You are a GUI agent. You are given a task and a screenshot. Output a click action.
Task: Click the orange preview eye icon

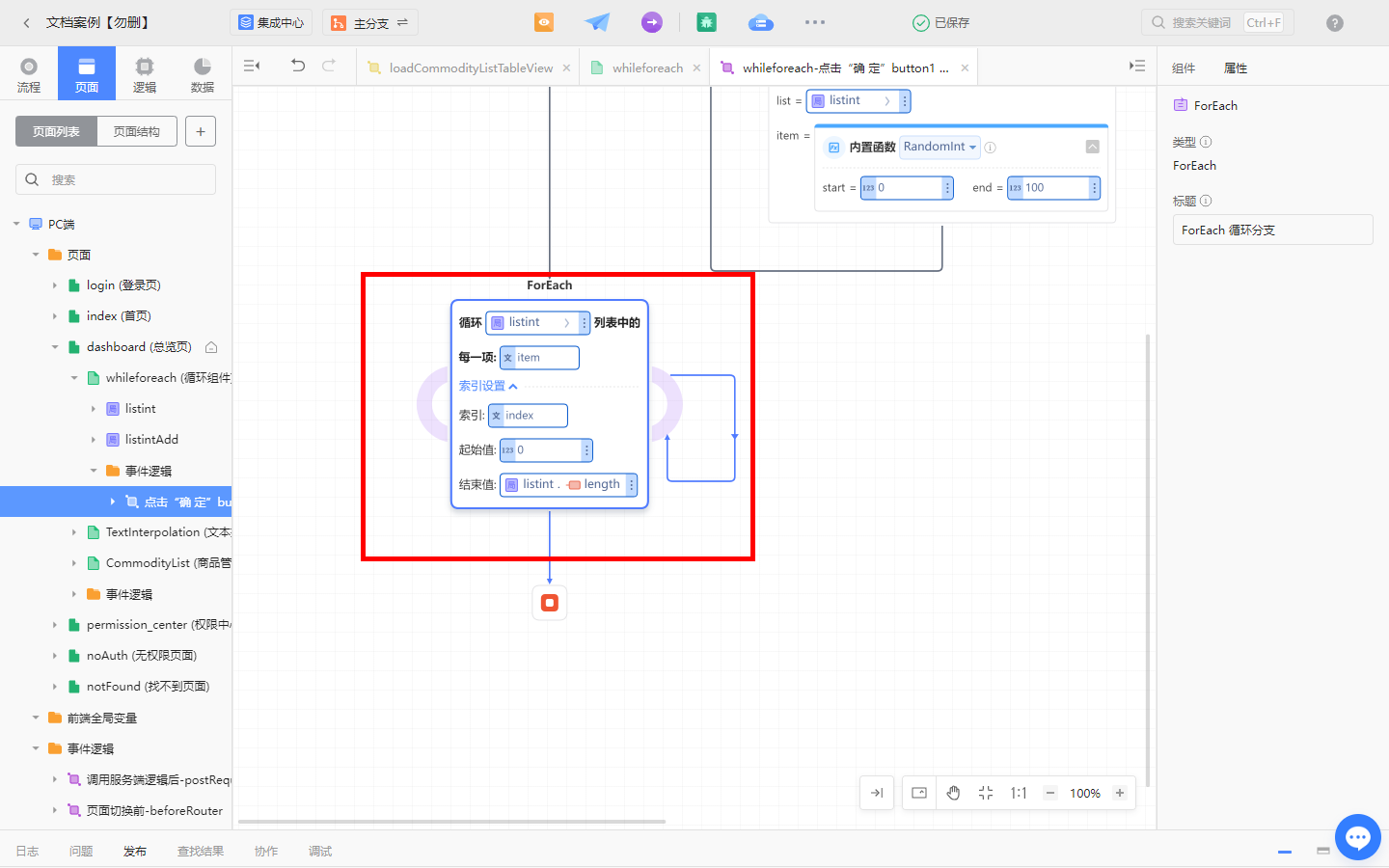pyautogui.click(x=544, y=22)
